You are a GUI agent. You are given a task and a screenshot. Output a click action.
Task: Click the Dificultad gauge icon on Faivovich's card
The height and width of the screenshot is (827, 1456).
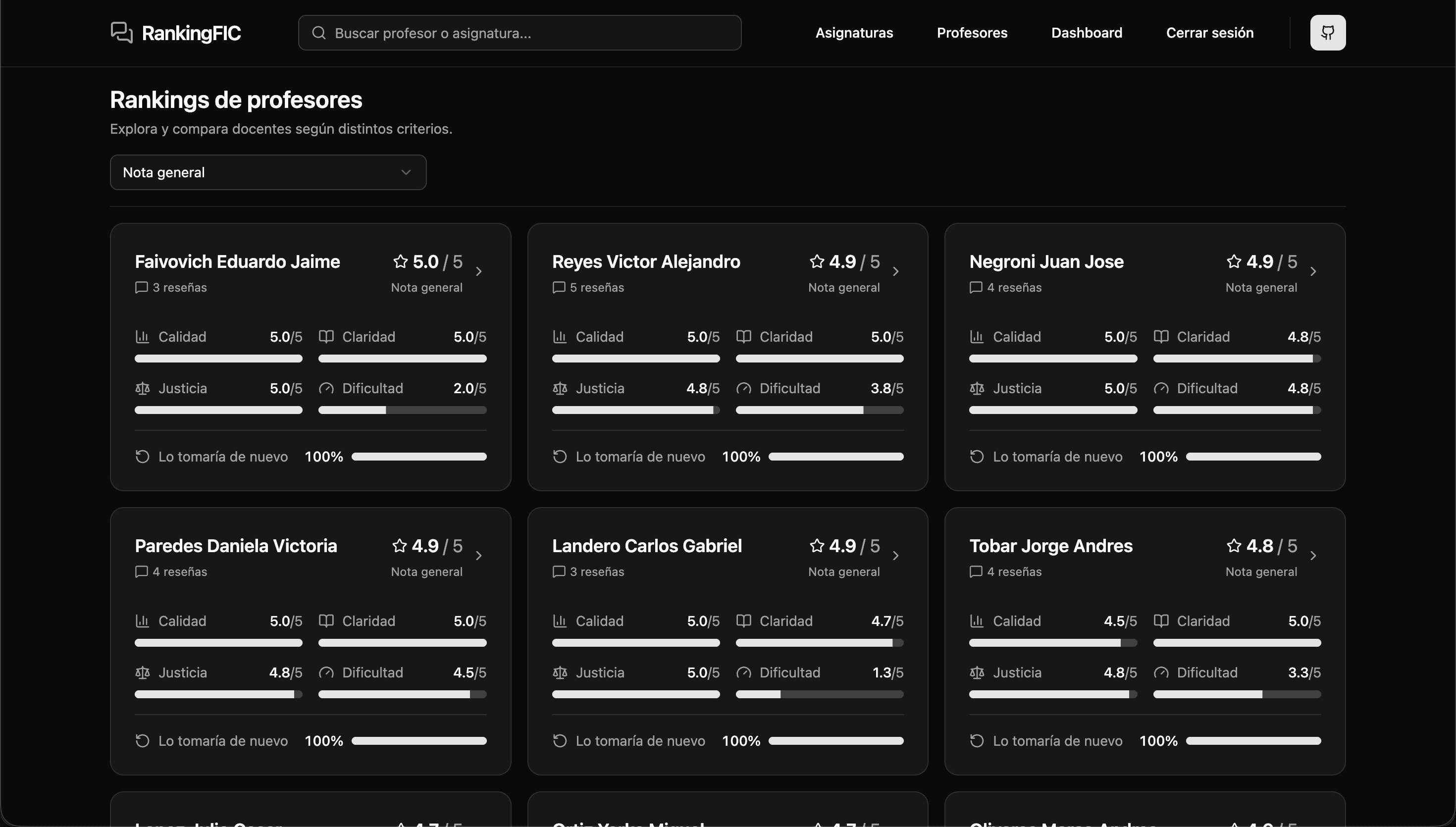pos(326,389)
